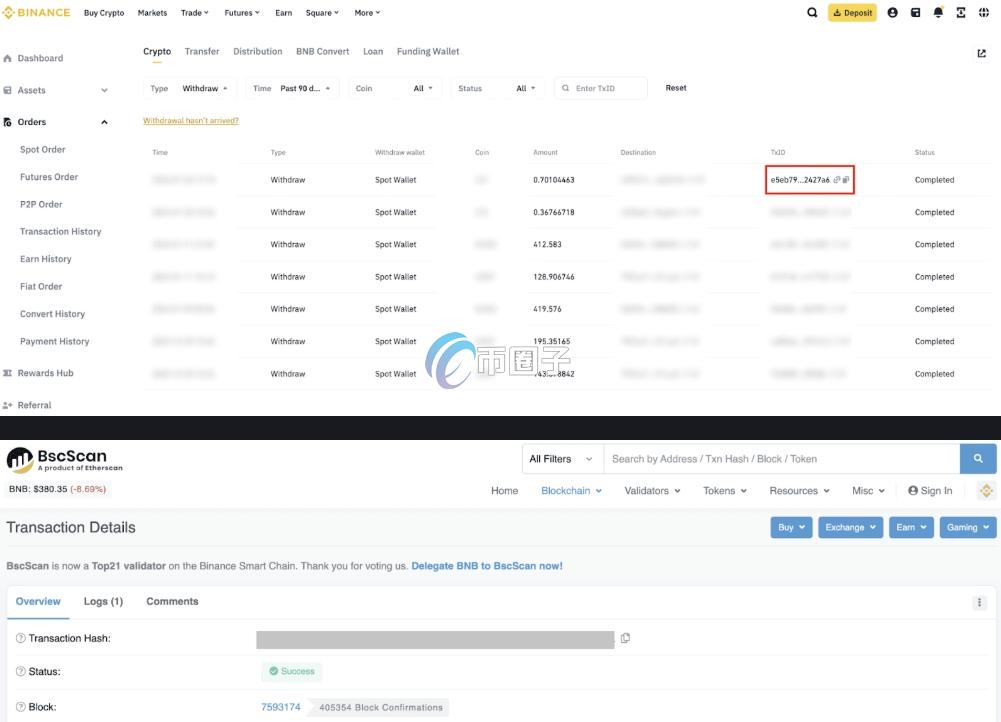The image size is (1001, 722).
Task: Click the export history icon
Action: pos(982,53)
